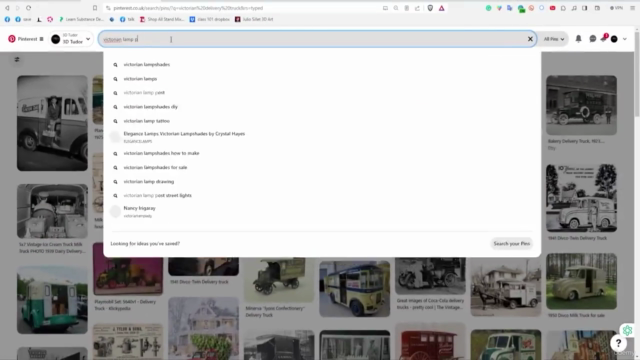Open the extensions puzzle icon
Viewport: 640px width, 360px height.
coord(563,8)
